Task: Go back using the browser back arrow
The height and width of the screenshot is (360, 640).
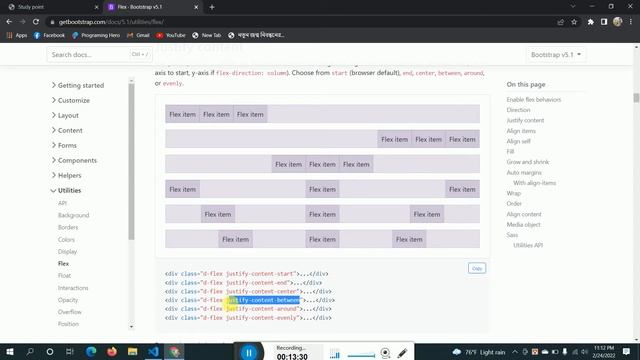Action: pos(9,22)
